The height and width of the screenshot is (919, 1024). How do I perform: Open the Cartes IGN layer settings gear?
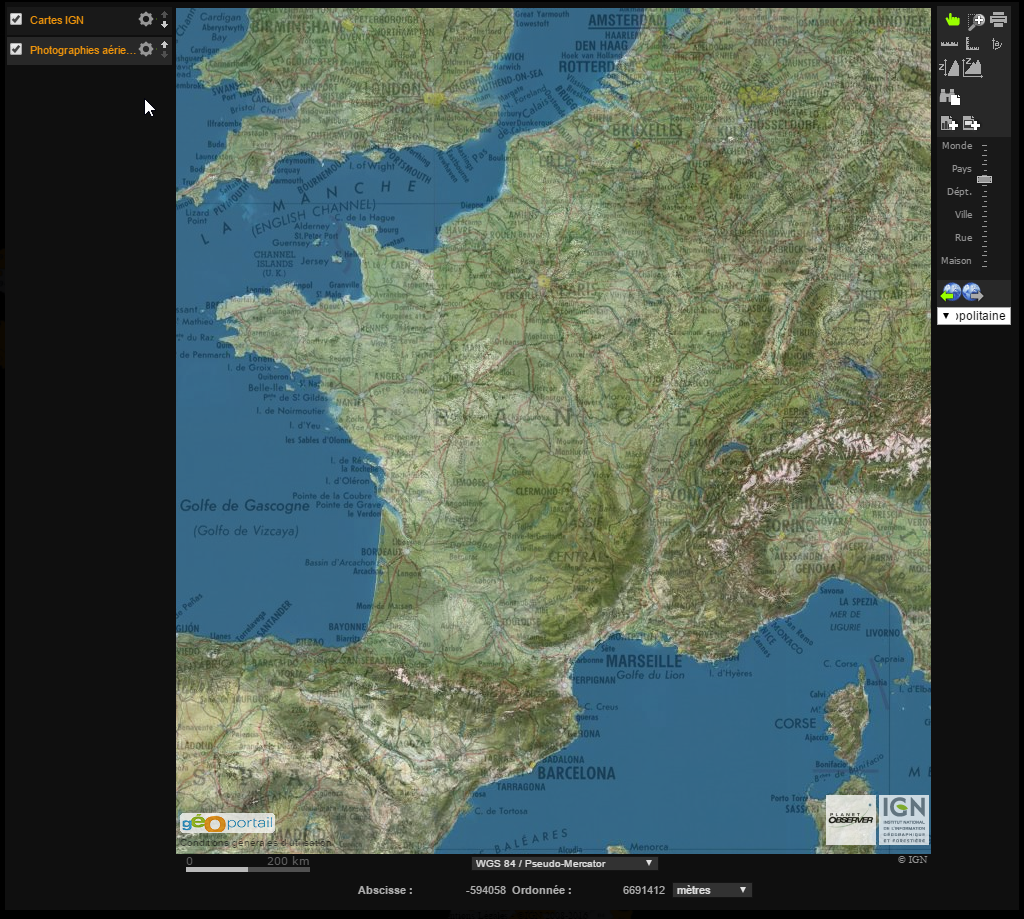click(x=145, y=18)
